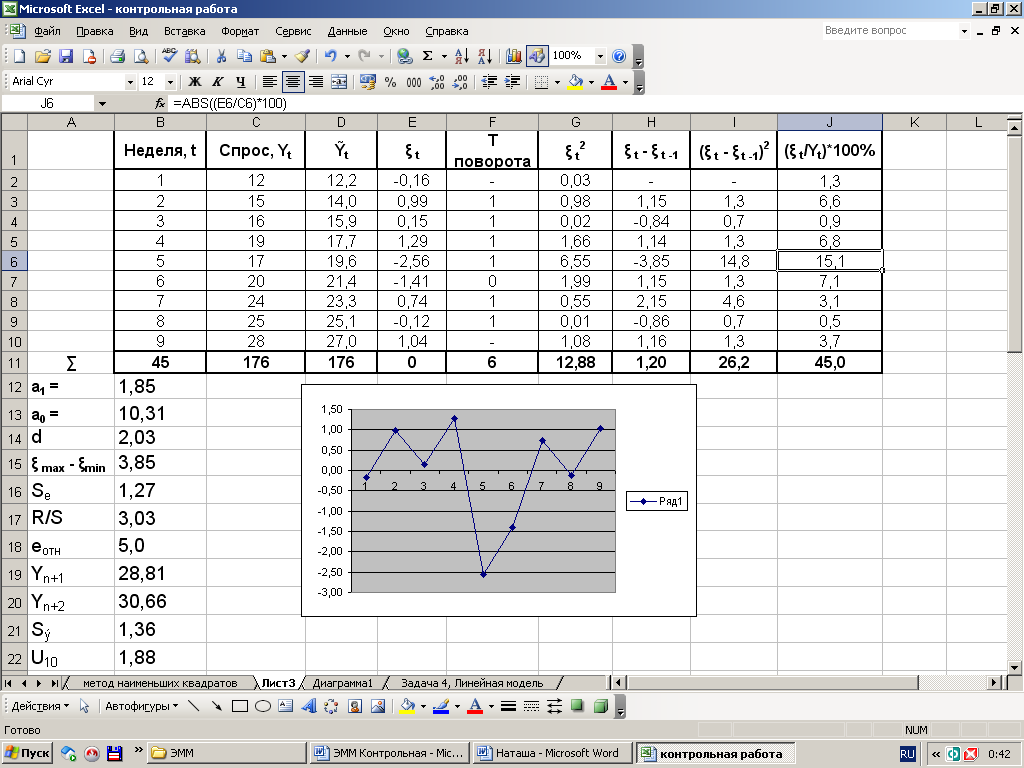Toggle underline formatting (Ч)
This screenshot has height=768, width=1024.
[241, 82]
